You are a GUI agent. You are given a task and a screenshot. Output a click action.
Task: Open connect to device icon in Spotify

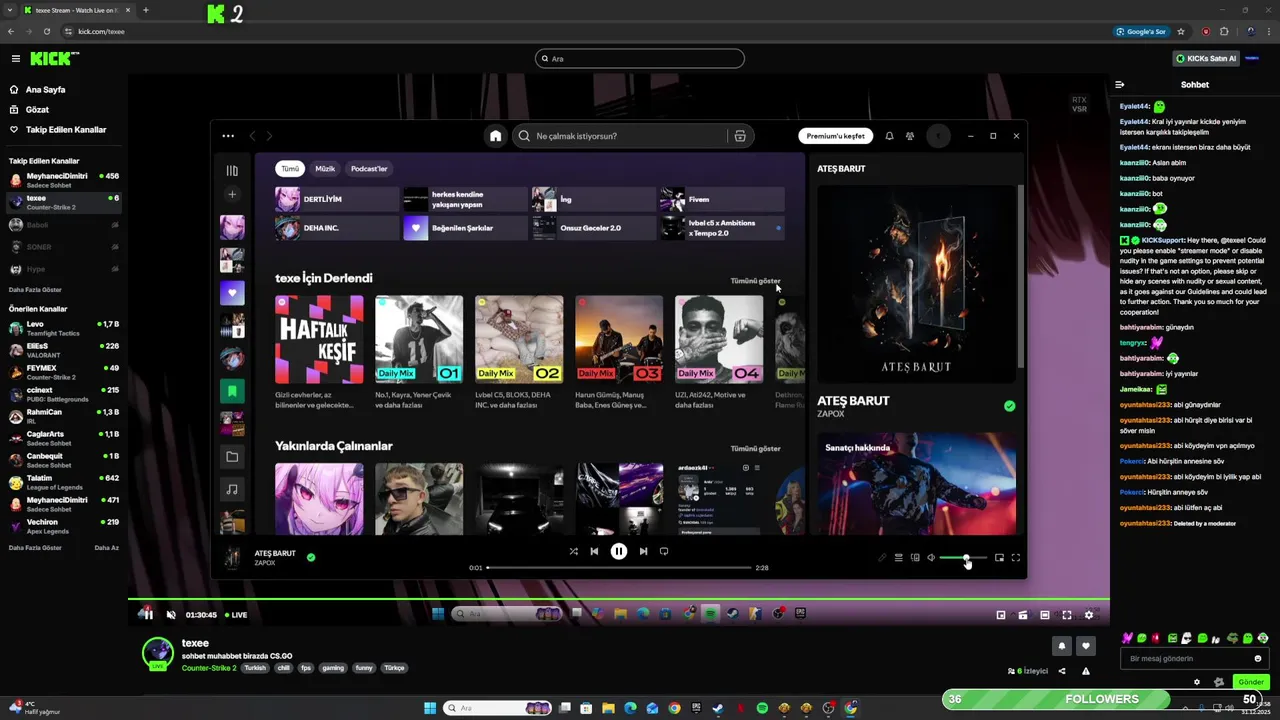point(915,558)
